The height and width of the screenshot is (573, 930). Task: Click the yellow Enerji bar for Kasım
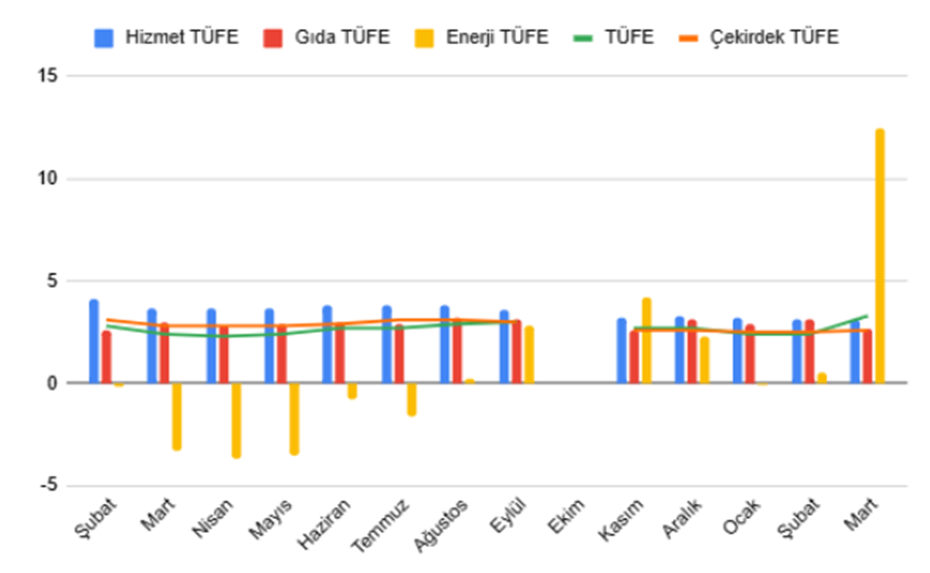pyautogui.click(x=646, y=340)
